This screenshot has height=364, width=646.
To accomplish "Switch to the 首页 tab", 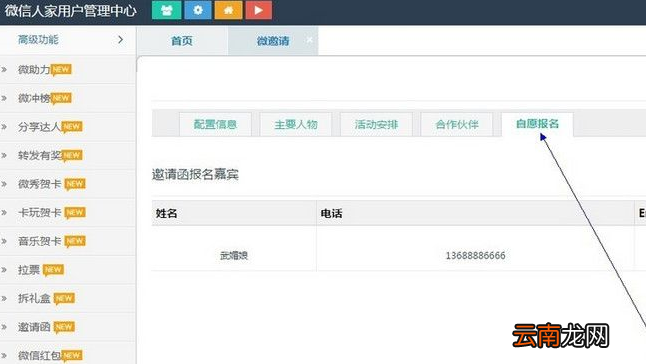I will (x=182, y=41).
